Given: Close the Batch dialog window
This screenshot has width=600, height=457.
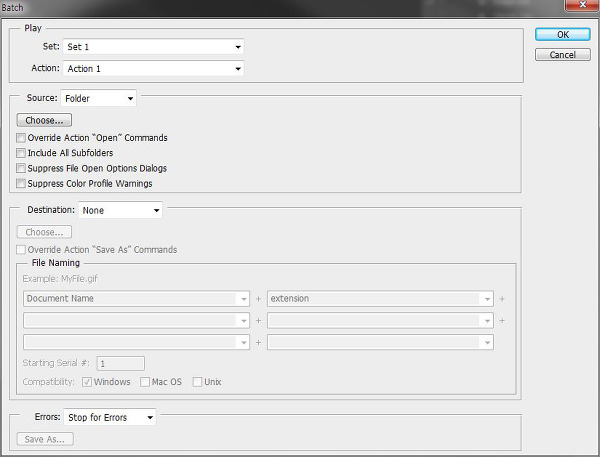Looking at the screenshot, I should click(x=582, y=5).
